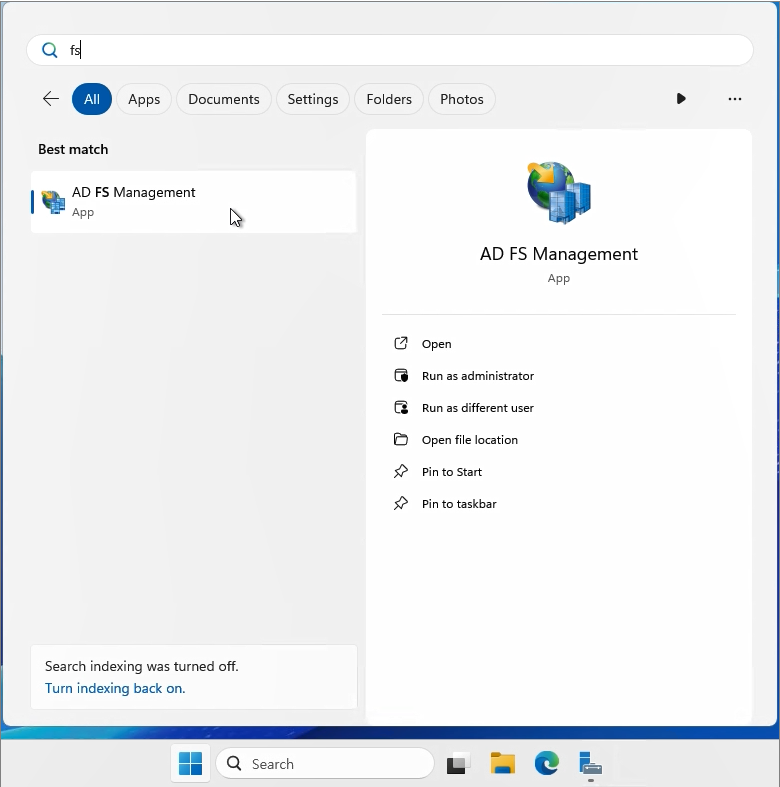This screenshot has width=780, height=787.
Task: Switch to the Settings filter
Action: [x=313, y=99]
